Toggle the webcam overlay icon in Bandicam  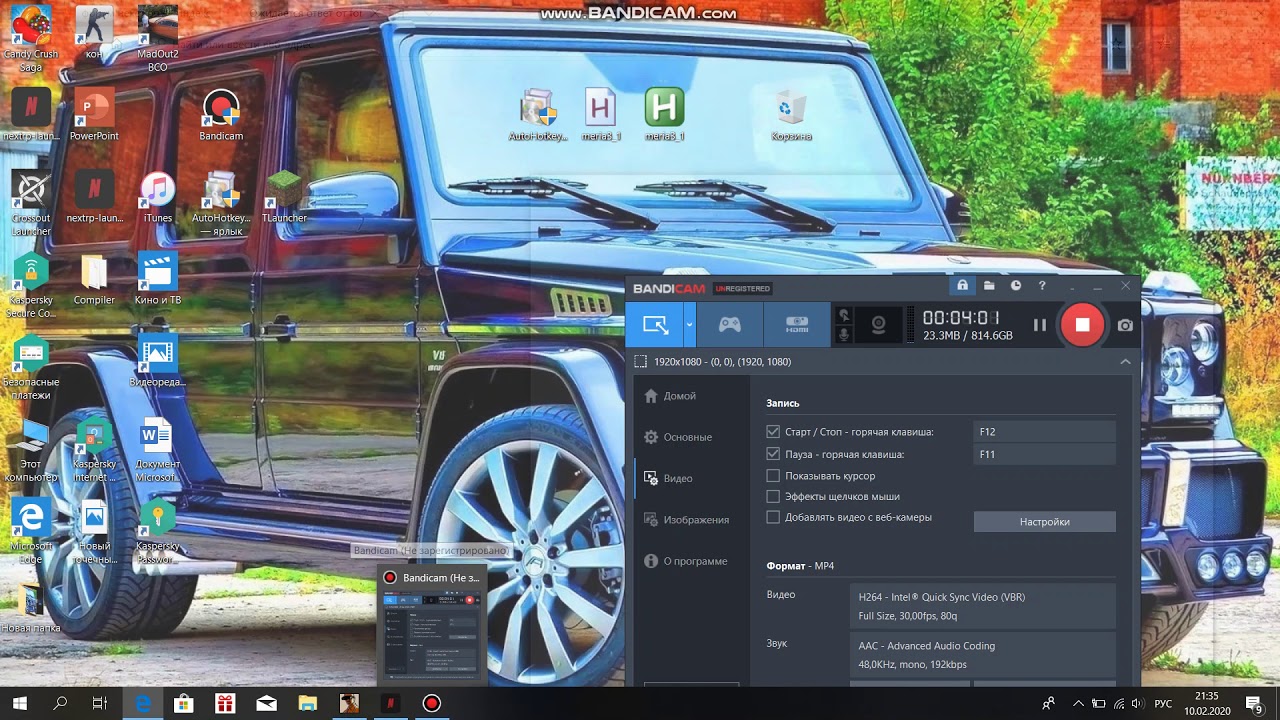(x=878, y=325)
